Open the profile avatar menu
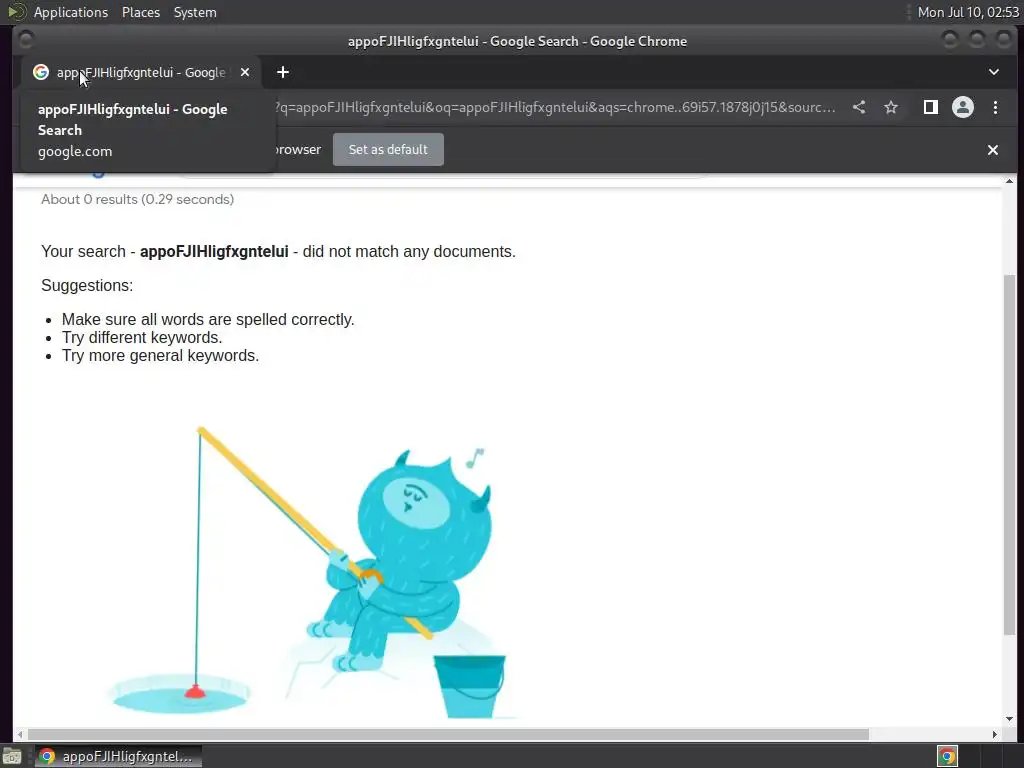The image size is (1024, 768). (963, 107)
